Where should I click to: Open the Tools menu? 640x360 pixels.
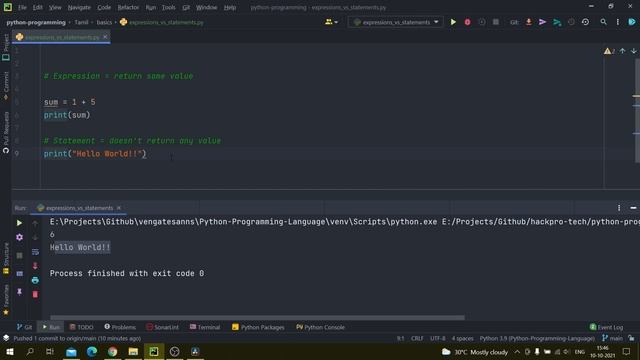coord(168,7)
